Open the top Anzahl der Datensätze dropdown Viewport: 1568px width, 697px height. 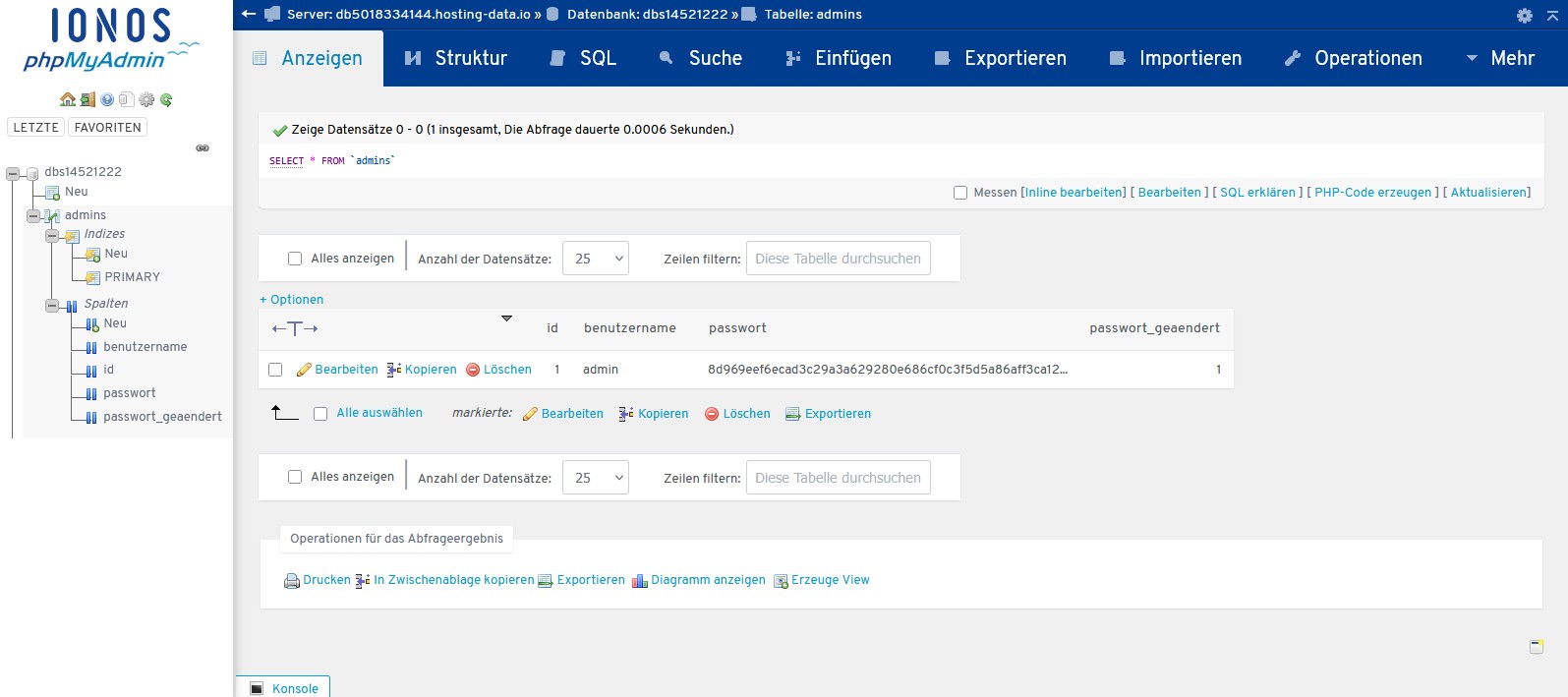[x=595, y=259]
